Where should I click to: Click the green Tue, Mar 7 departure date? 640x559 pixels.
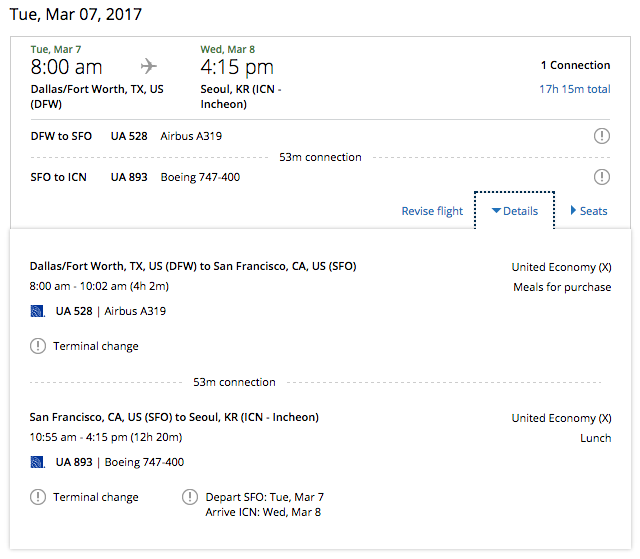click(56, 49)
